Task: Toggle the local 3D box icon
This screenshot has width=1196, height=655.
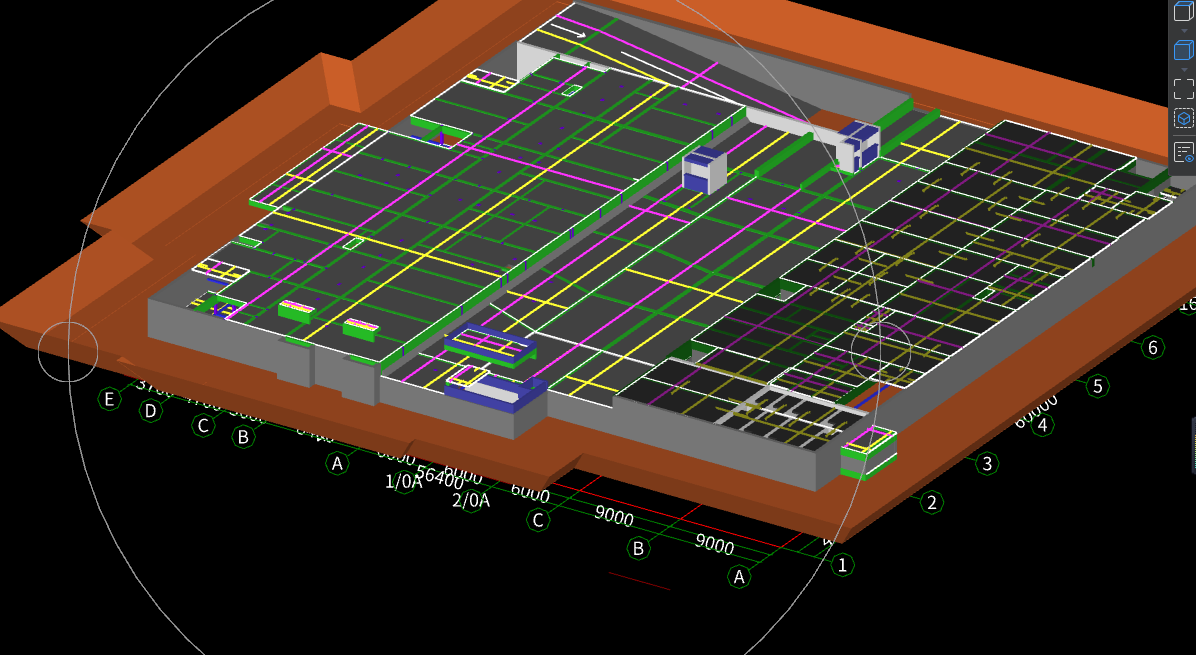Action: 1183,119
